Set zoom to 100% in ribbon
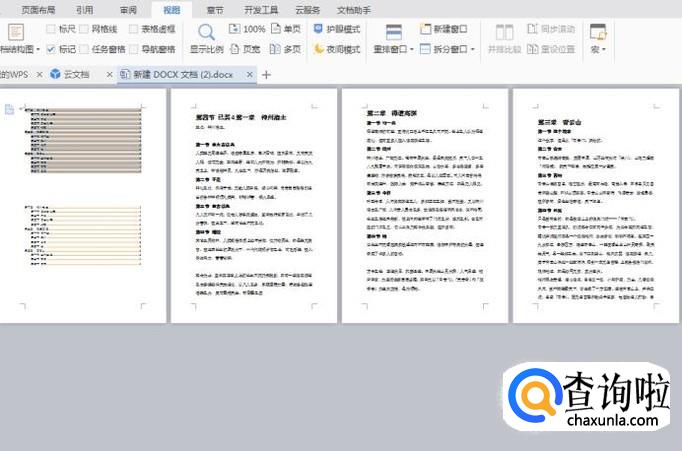682x451 pixels. pyautogui.click(x=247, y=30)
